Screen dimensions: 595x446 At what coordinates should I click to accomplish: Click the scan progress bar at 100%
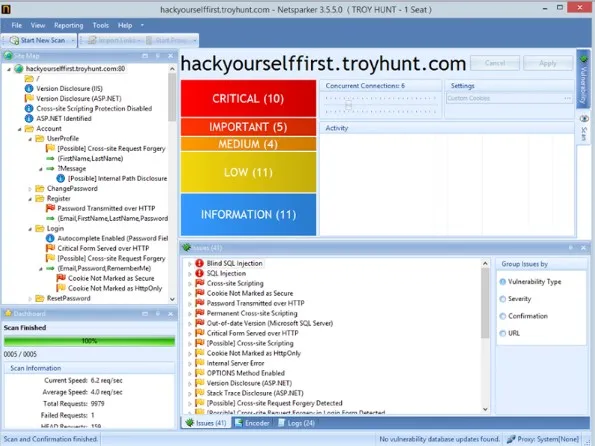(x=89, y=341)
